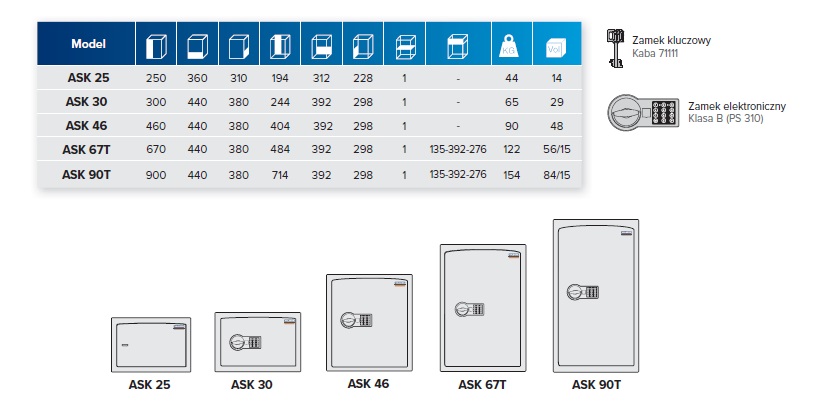Click the cube icon above the 310 value
The image size is (822, 414).
(x=238, y=45)
